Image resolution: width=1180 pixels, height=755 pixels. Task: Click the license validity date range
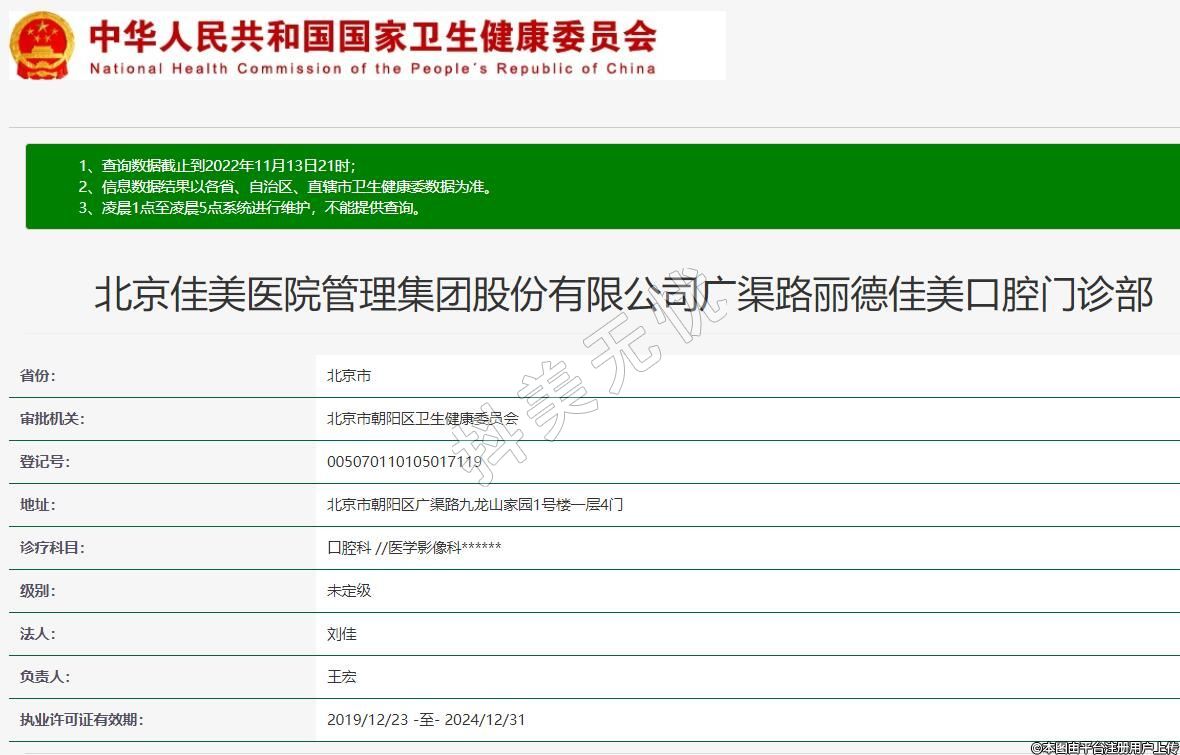[426, 720]
